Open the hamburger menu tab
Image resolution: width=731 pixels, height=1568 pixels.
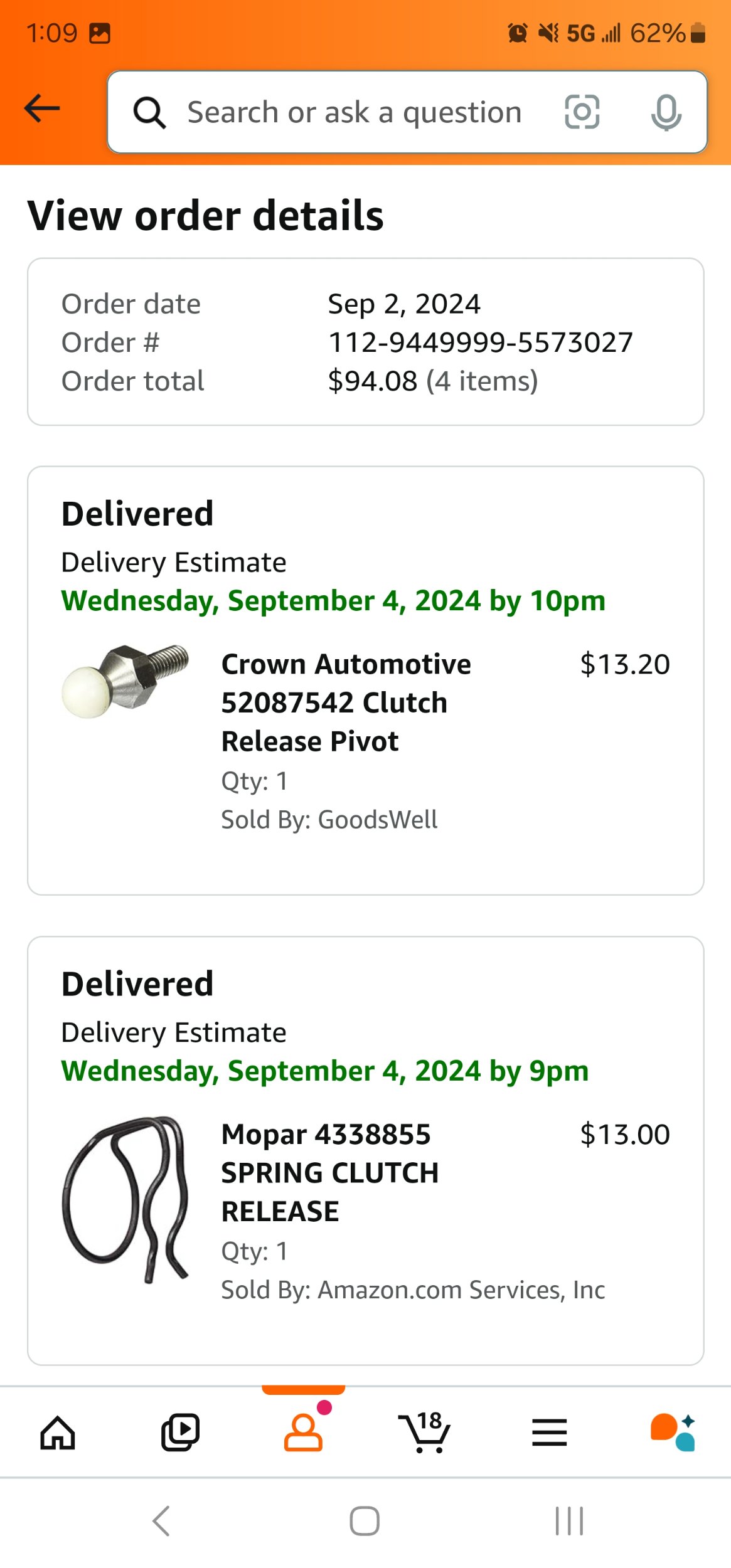point(549,1433)
